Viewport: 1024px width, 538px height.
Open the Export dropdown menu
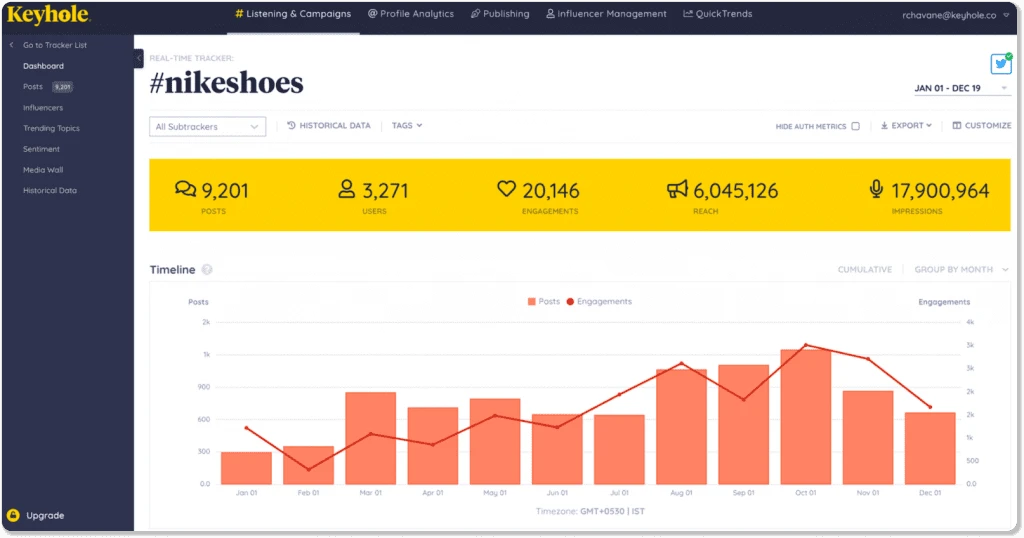[x=906, y=125]
